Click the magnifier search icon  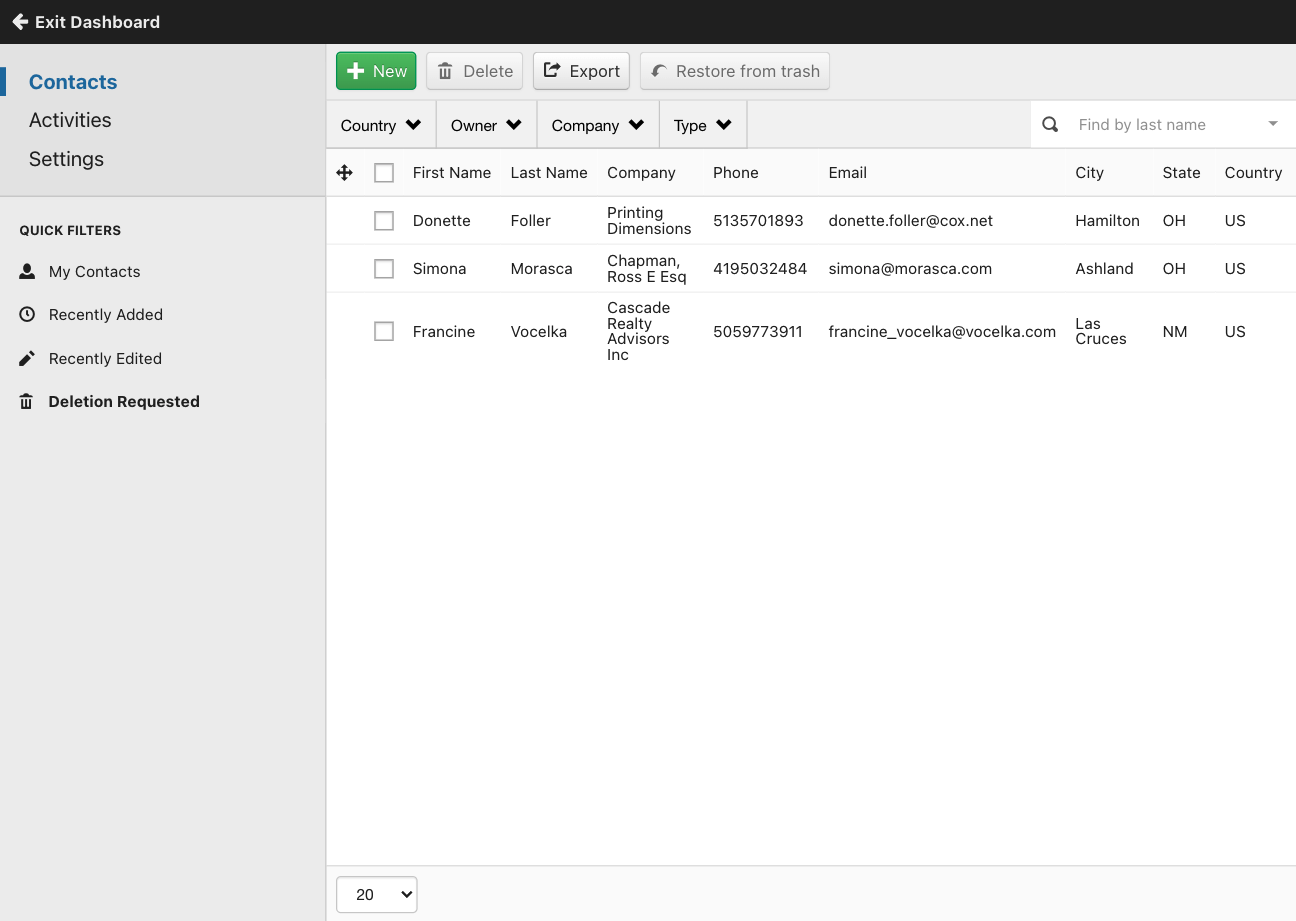(x=1050, y=125)
